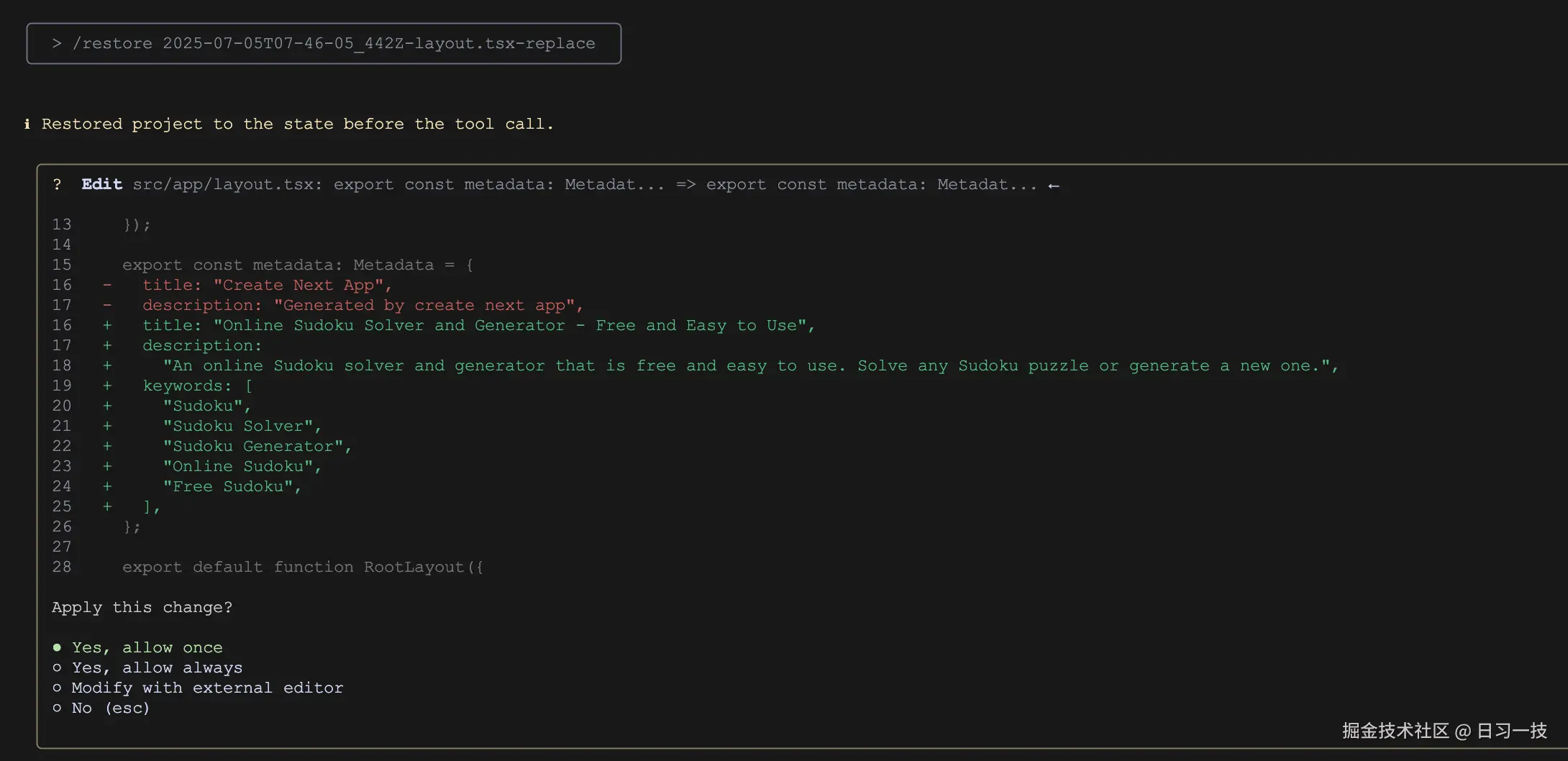Screen dimensions: 1568x761
Task: Click the back arrow after the Edit header
Action: coord(1054,185)
